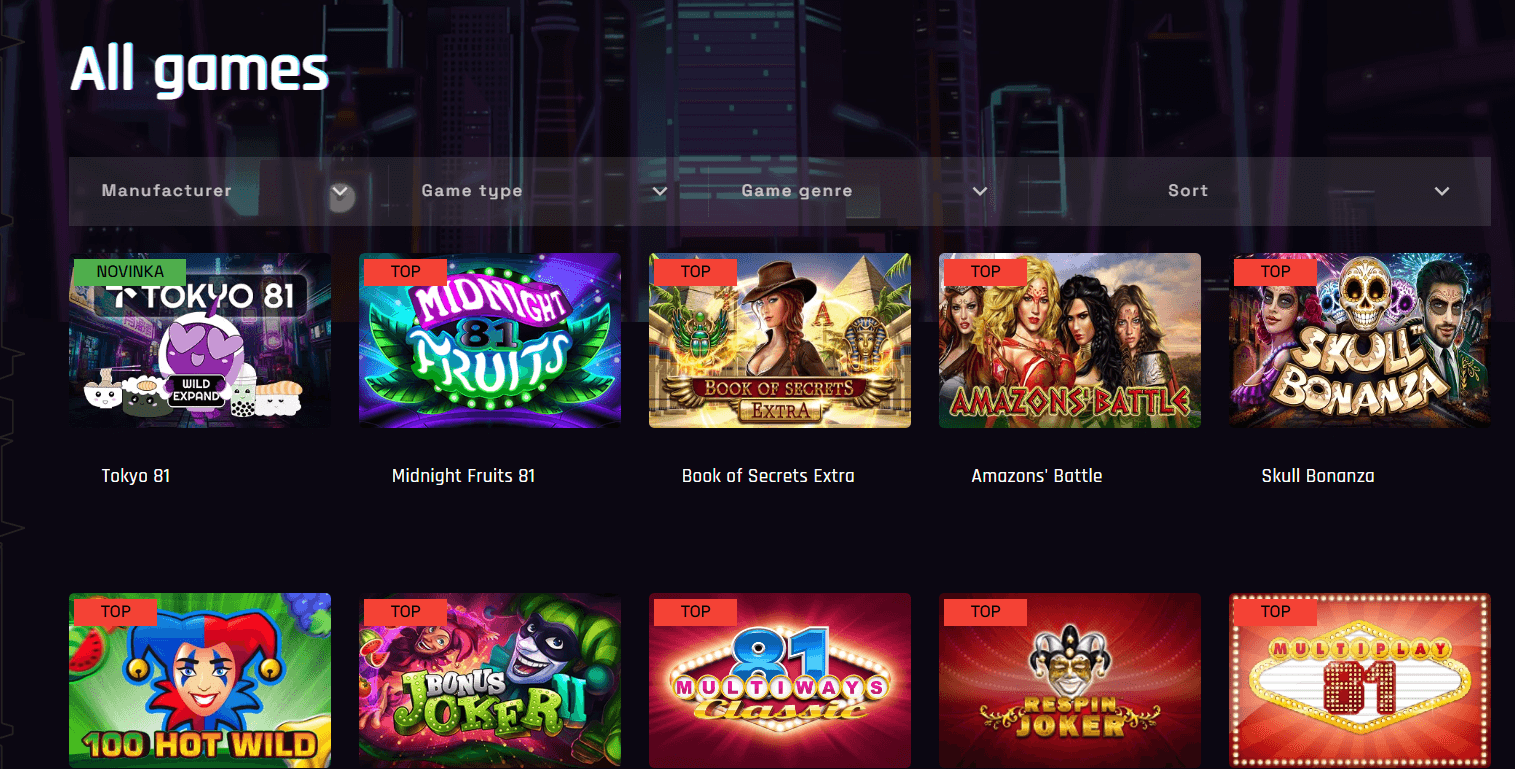Select the Book of Secrets Extra thumbnail
This screenshot has height=769, width=1515.
(780, 340)
